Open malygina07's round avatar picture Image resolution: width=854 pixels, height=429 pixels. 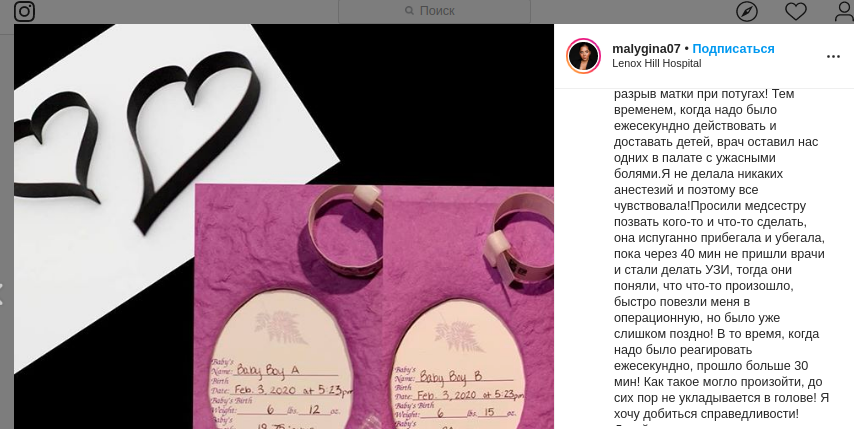[583, 56]
